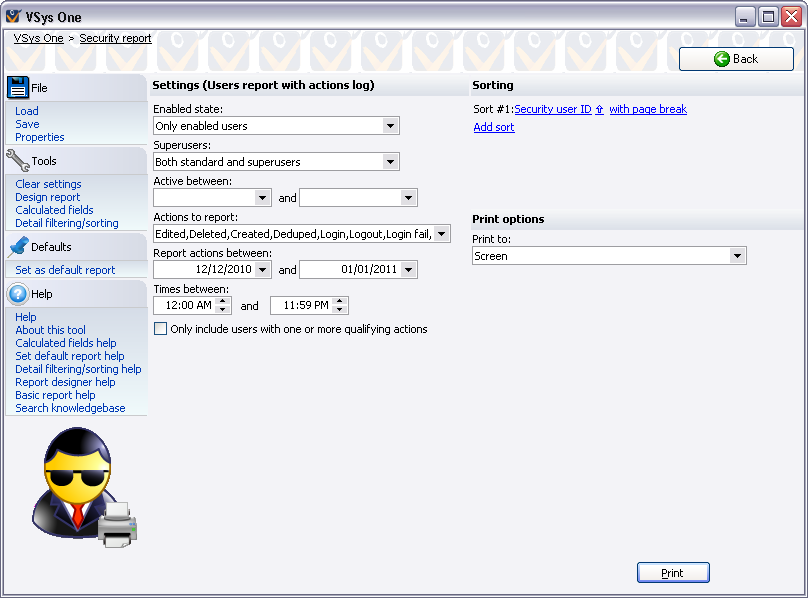
Task: Go Back using the Back button
Action: [736, 59]
